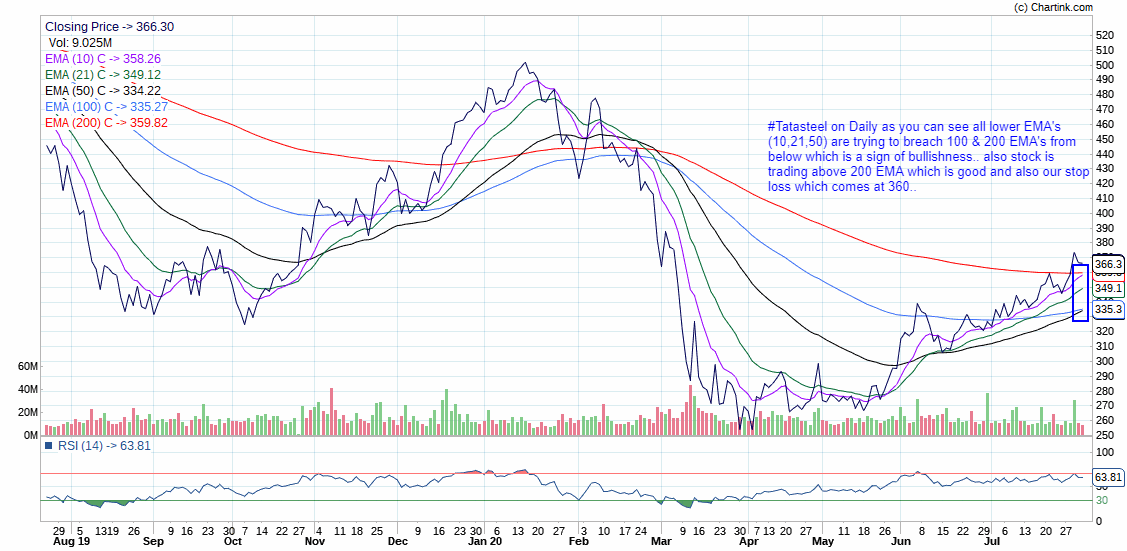Click the price peak near 500 in January
The width and height of the screenshot is (1127, 551).
(x=525, y=63)
